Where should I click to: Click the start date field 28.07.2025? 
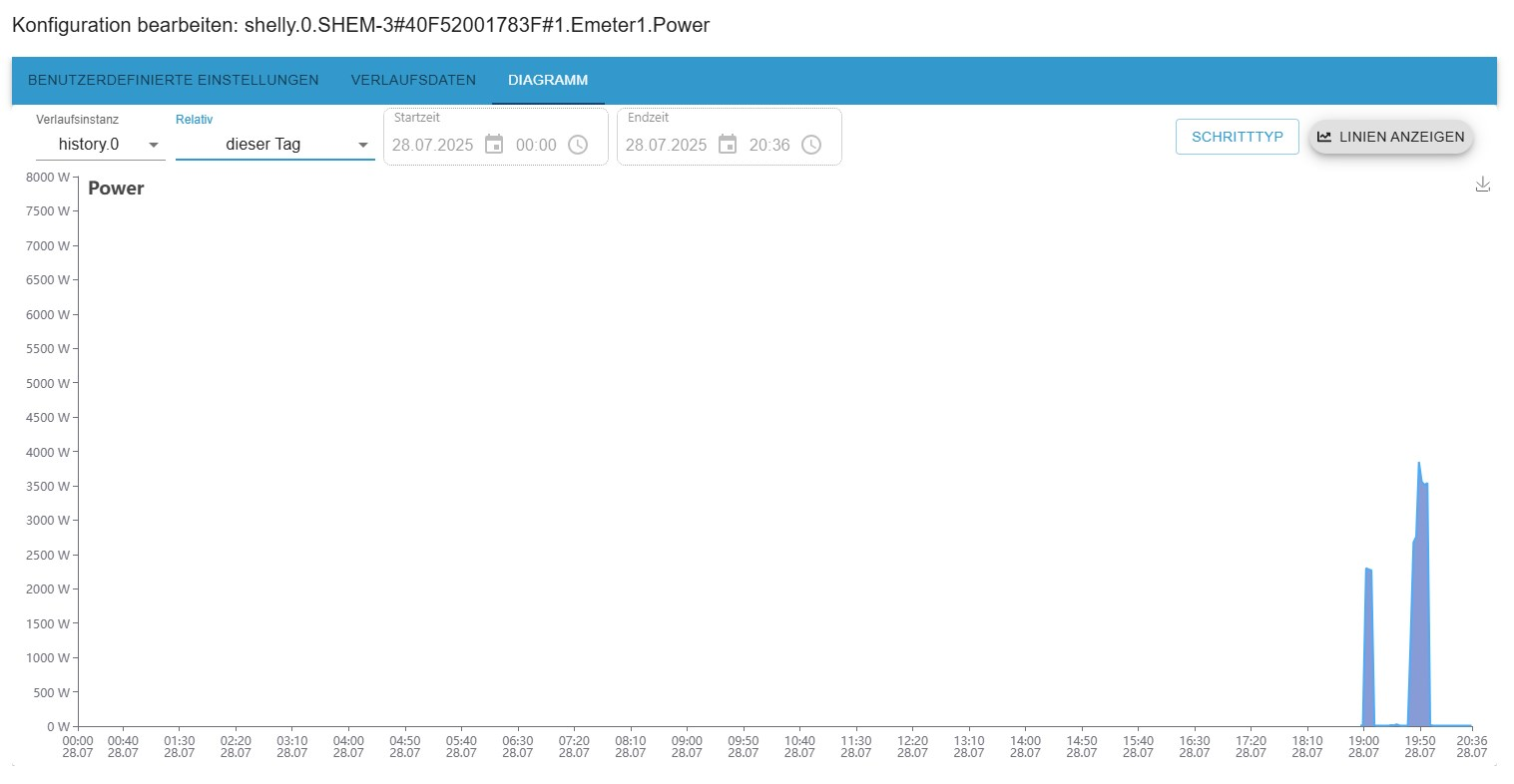[x=433, y=145]
